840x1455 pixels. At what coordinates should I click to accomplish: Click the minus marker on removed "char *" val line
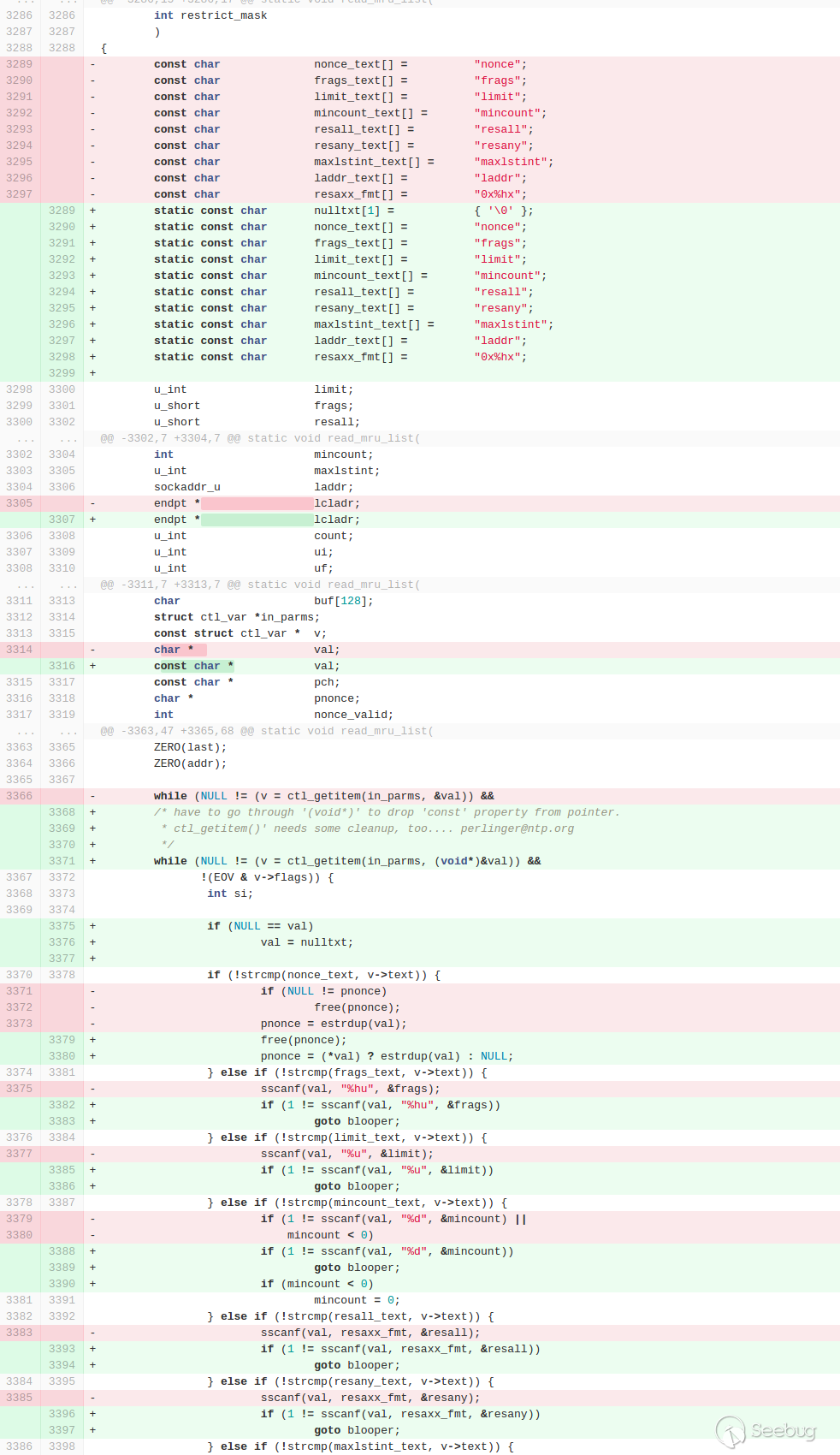tap(92, 650)
